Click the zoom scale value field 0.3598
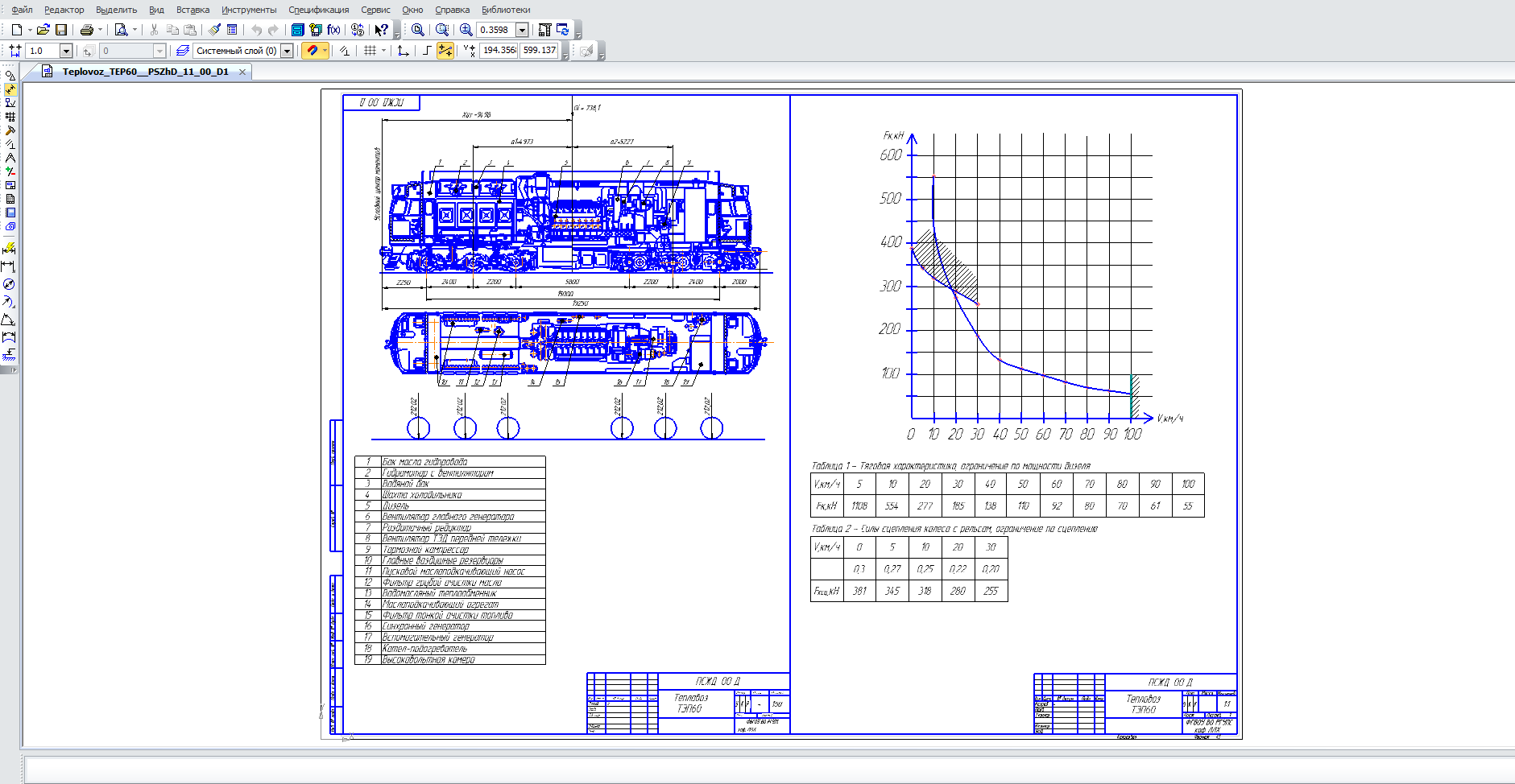Viewport: 1515px width, 784px height. (x=495, y=30)
